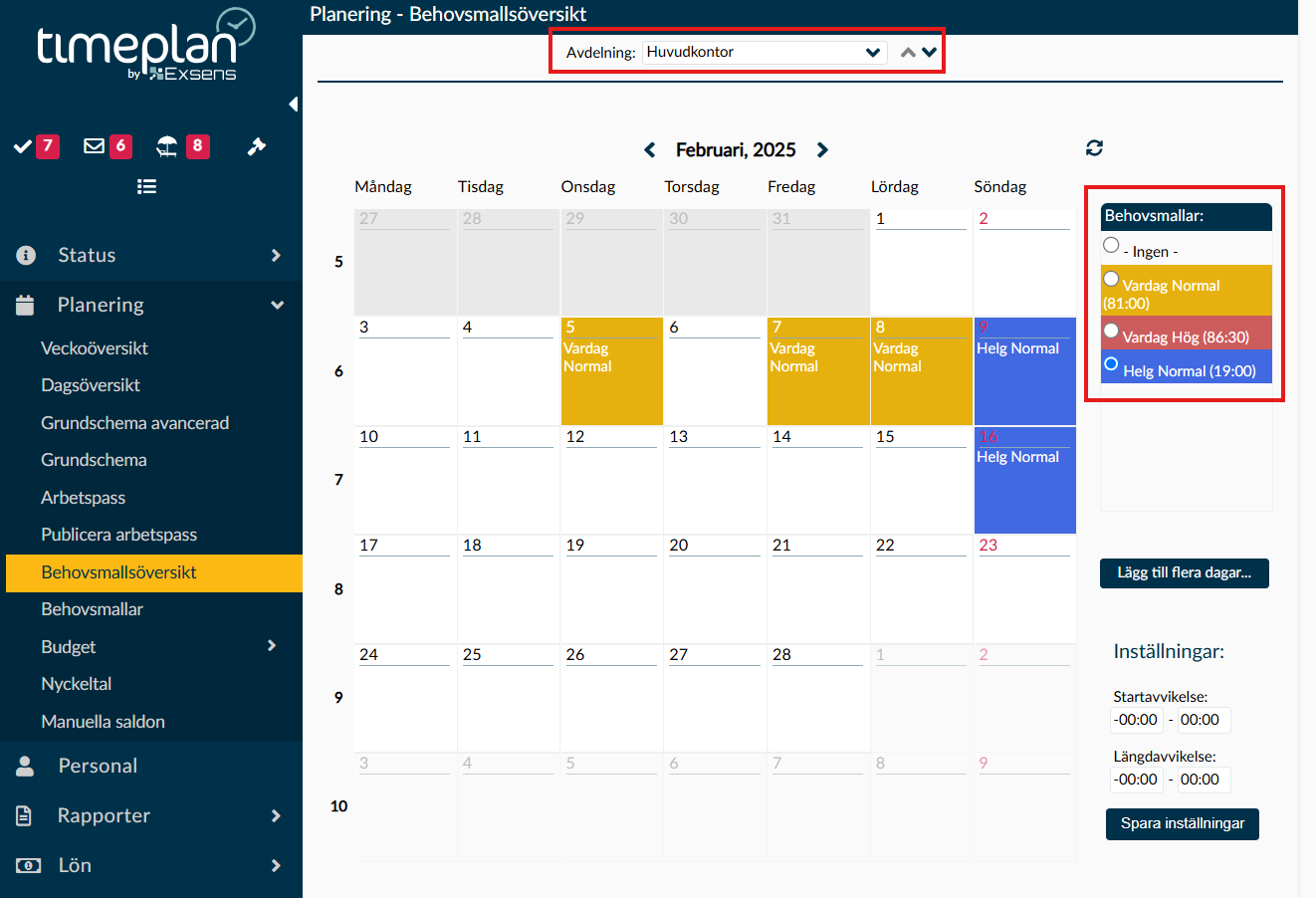Image resolution: width=1316 pixels, height=898 pixels.
Task: Click the Lön money icon
Action: [x=28, y=865]
